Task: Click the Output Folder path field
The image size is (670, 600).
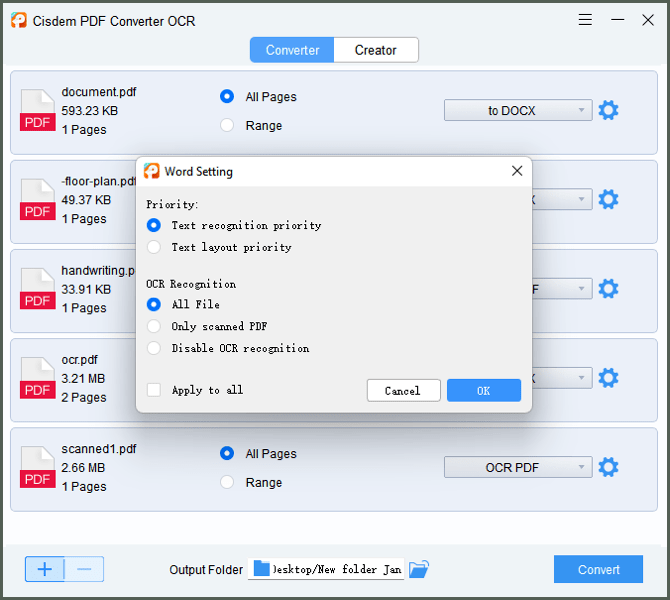Action: [x=326, y=569]
